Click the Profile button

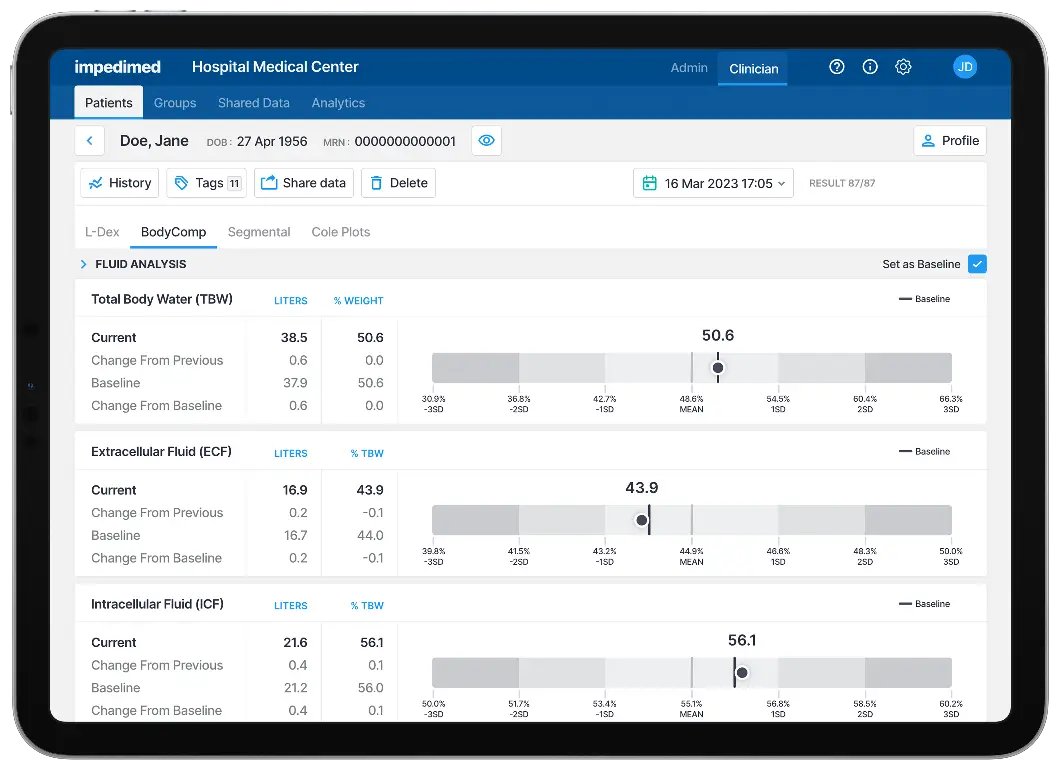point(949,141)
